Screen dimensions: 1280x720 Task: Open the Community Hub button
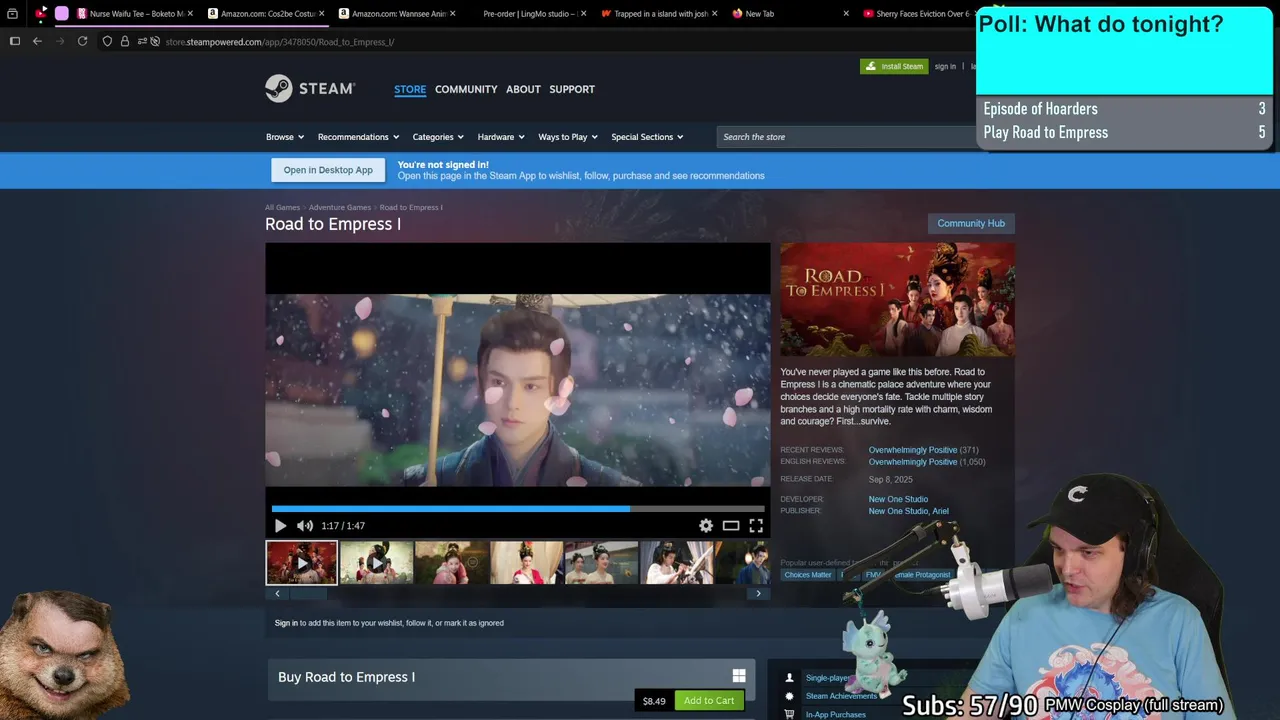tap(971, 223)
